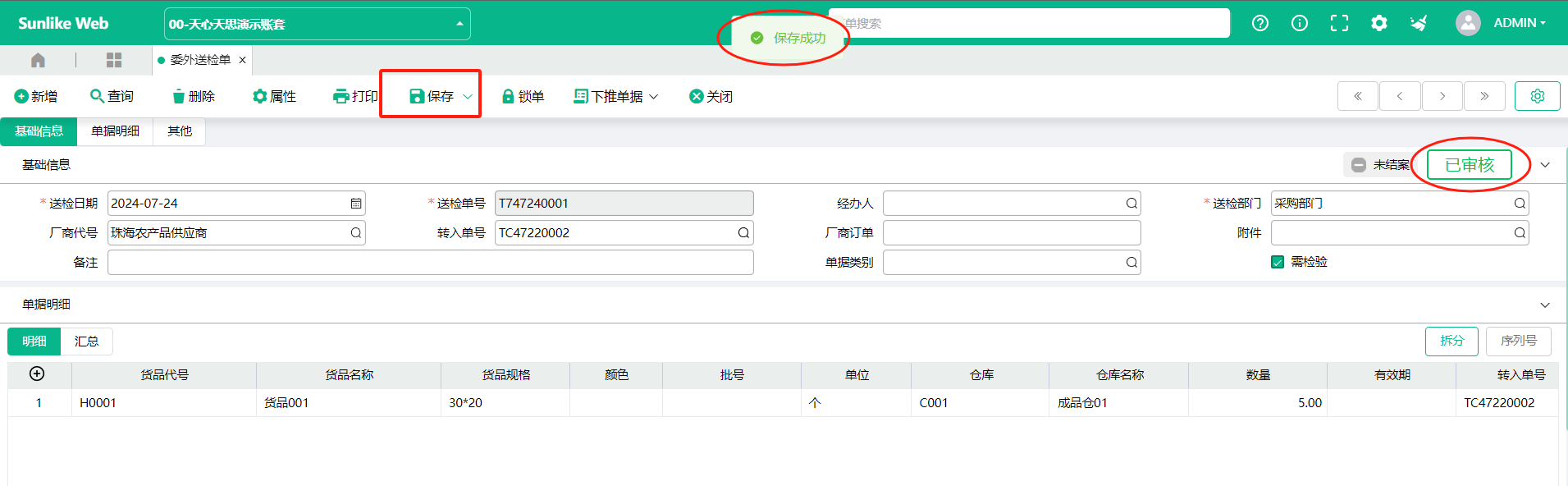Switch to 单据明细 tab
The height and width of the screenshot is (486, 1568).
(115, 131)
